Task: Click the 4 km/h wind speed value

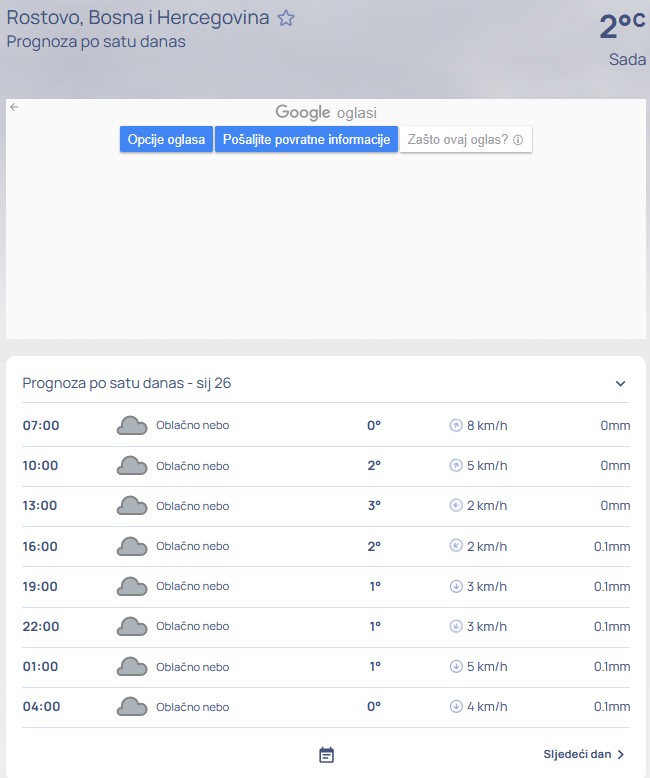Action: click(487, 707)
